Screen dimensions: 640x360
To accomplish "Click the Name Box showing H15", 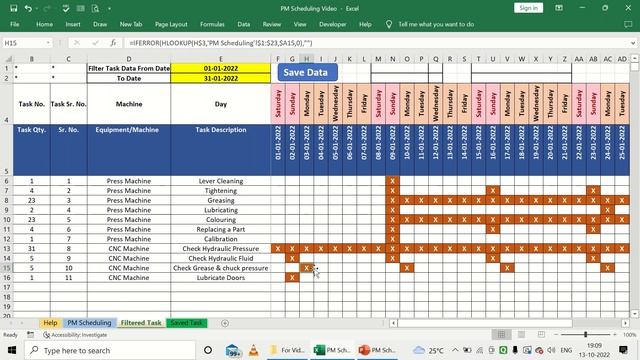I will (23, 43).
